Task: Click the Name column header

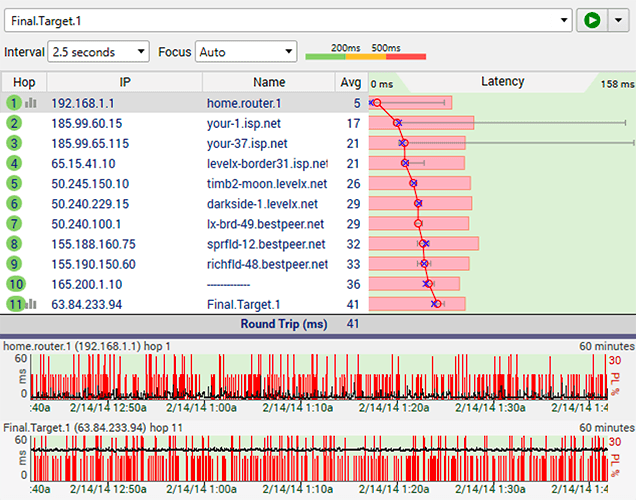Action: pos(268,82)
